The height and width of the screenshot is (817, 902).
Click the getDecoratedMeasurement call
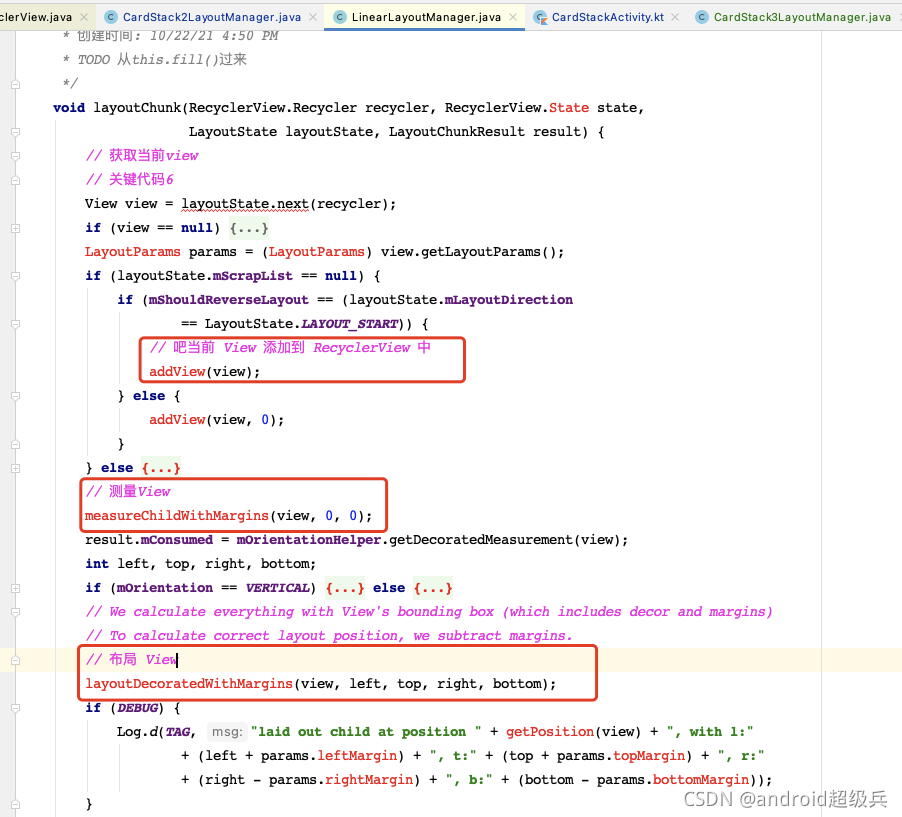pos(481,540)
